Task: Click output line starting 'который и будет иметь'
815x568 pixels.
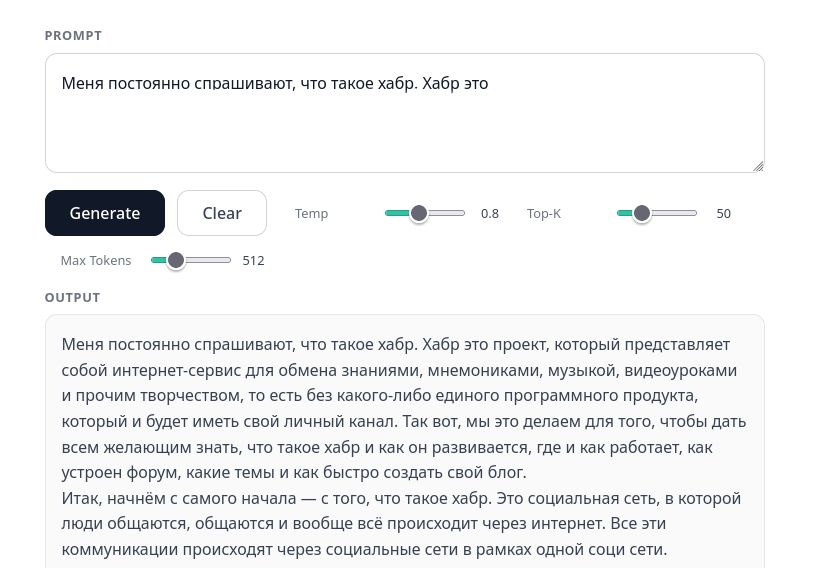Action: click(x=404, y=421)
